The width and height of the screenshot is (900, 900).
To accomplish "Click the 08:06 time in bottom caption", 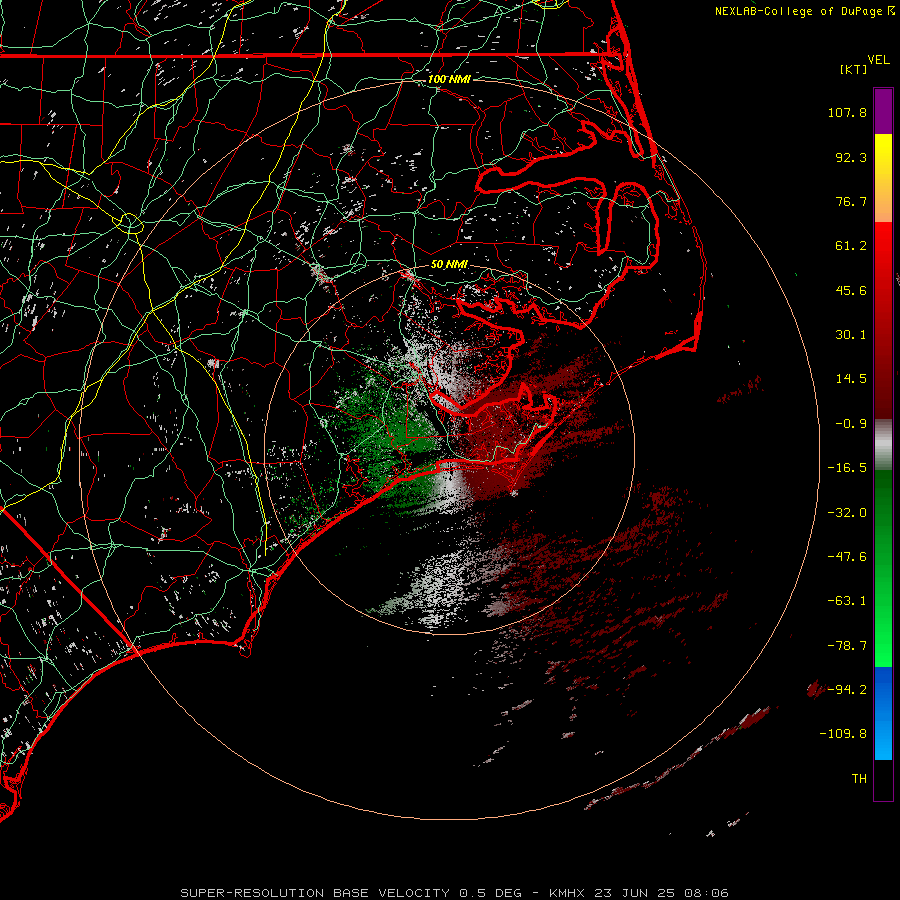I will pos(707,893).
